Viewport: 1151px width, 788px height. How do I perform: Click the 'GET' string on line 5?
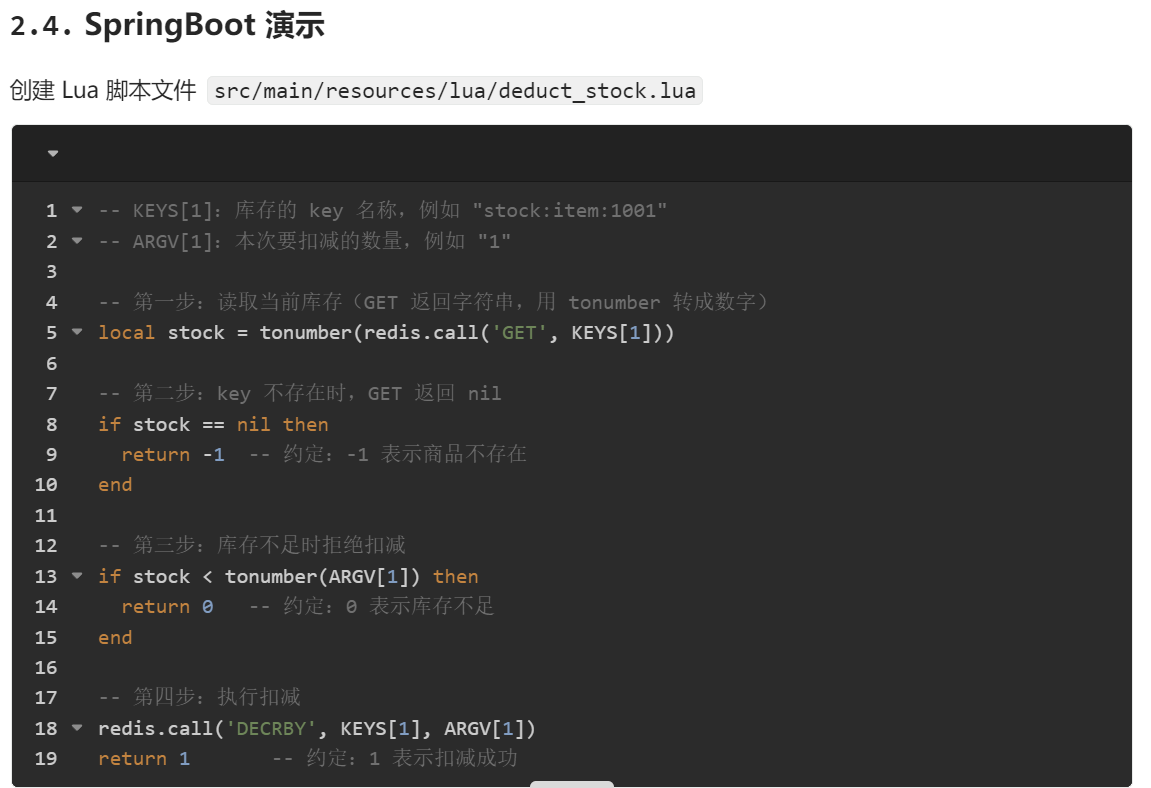point(519,333)
